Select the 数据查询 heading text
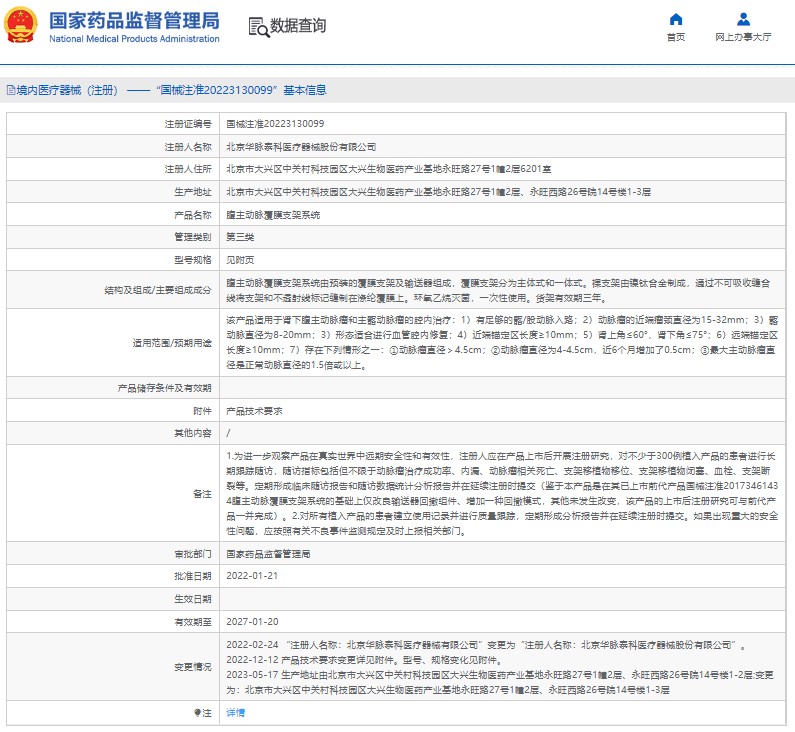The height and width of the screenshot is (732, 795). [x=298, y=26]
